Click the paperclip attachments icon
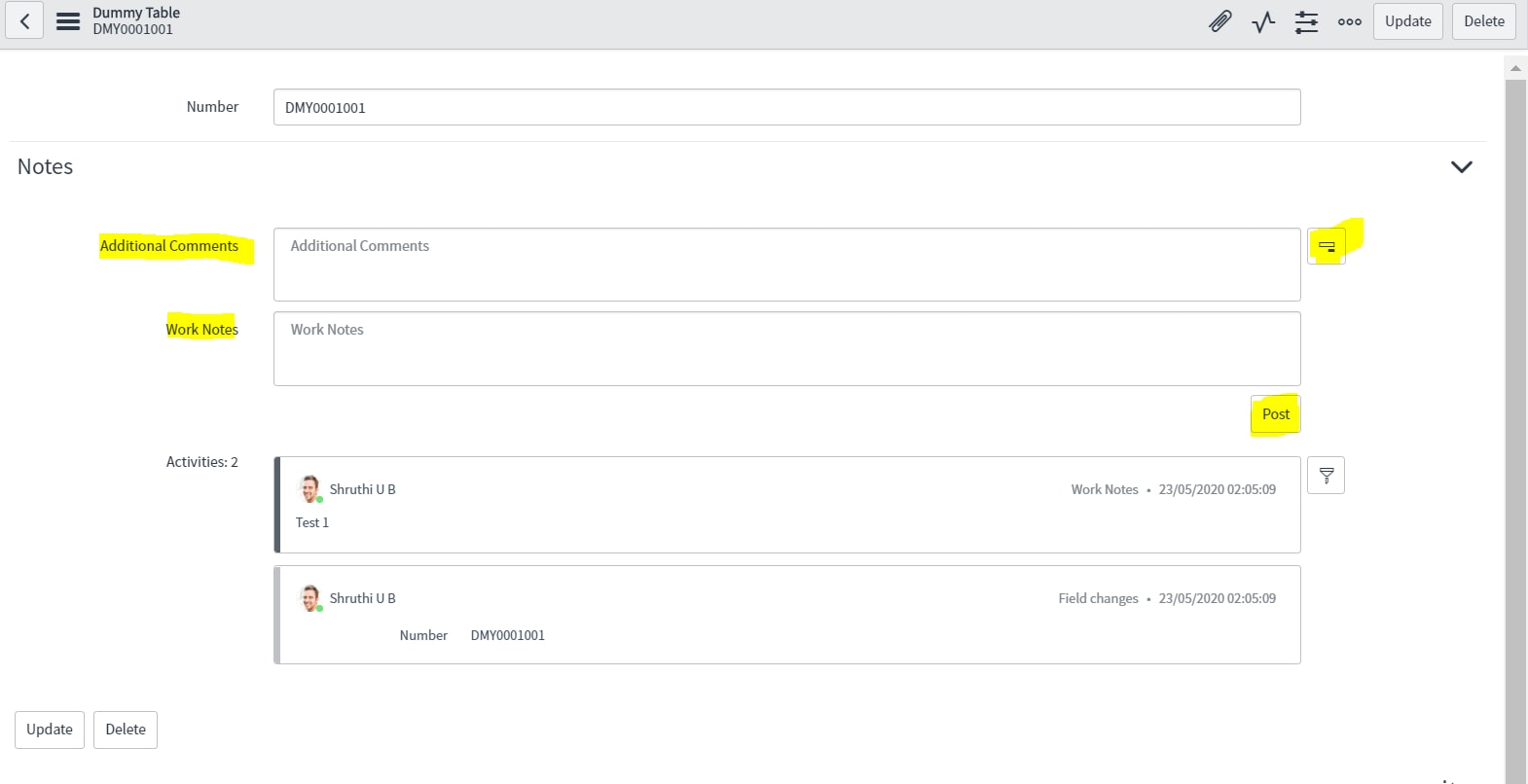 tap(1219, 21)
